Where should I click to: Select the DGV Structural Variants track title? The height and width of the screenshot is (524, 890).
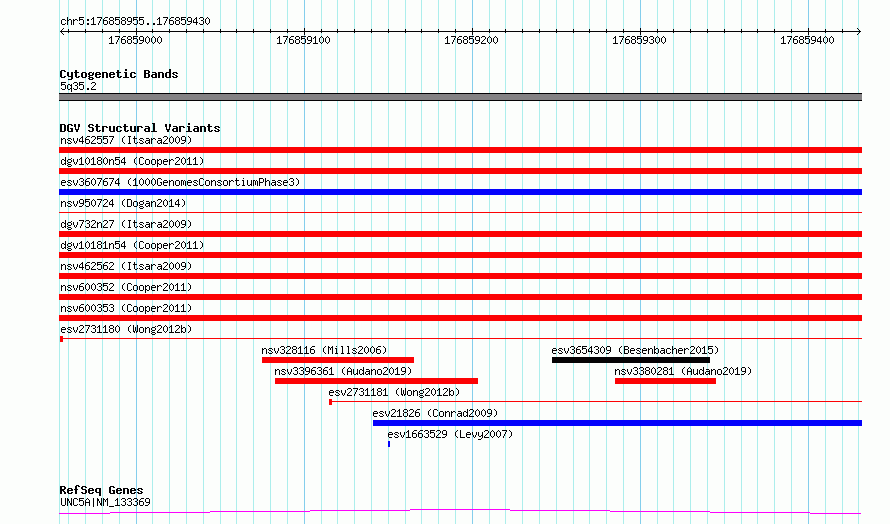(x=140, y=128)
